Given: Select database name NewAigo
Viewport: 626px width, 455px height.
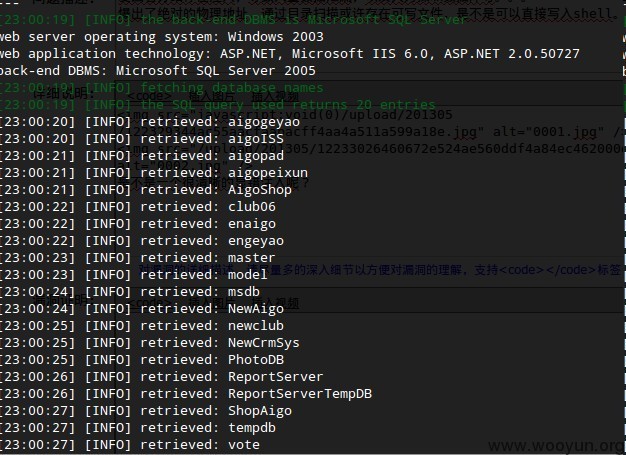Looking at the screenshot, I should (x=256, y=309).
